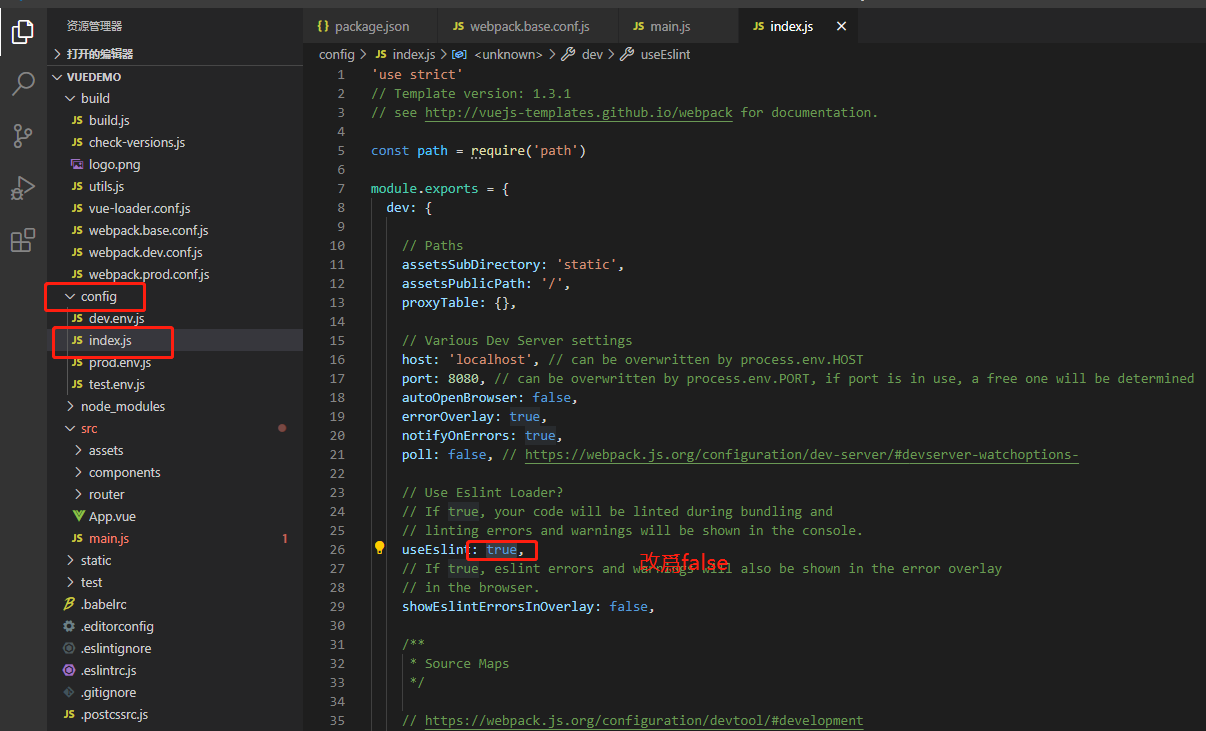Click the module.exports text on line 7

tap(425, 188)
